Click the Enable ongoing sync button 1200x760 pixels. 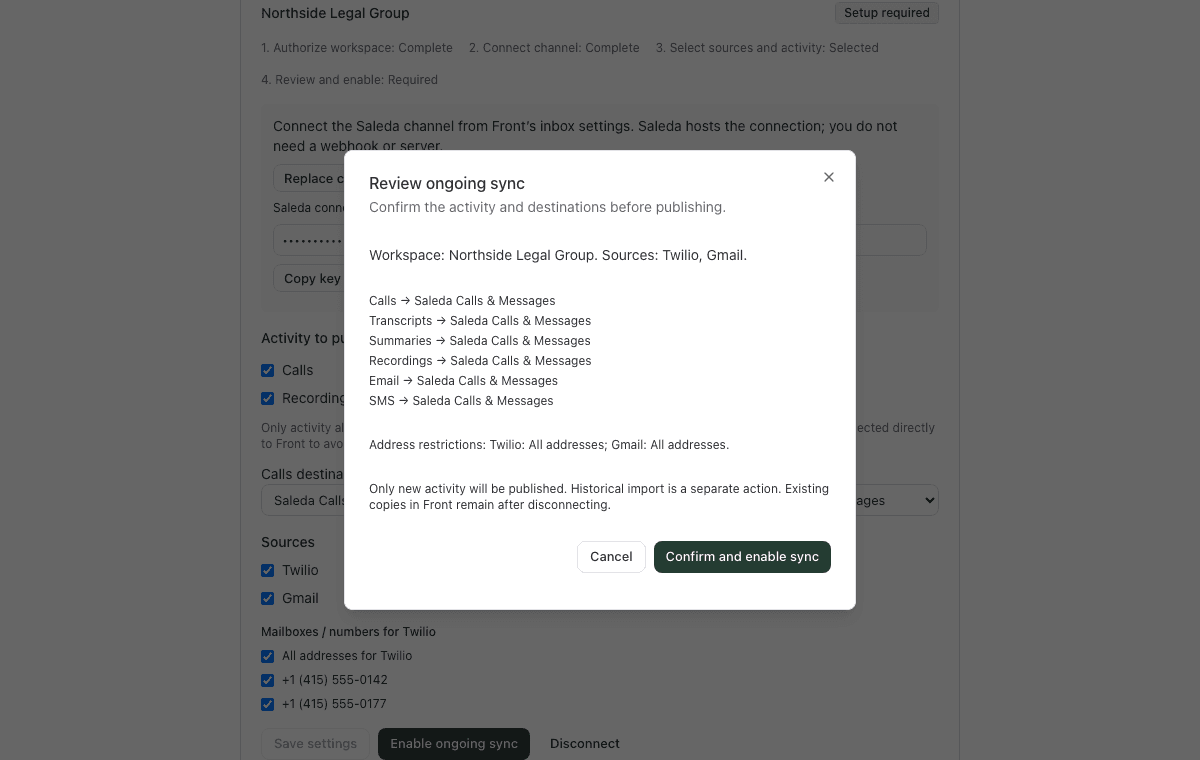[x=454, y=744]
